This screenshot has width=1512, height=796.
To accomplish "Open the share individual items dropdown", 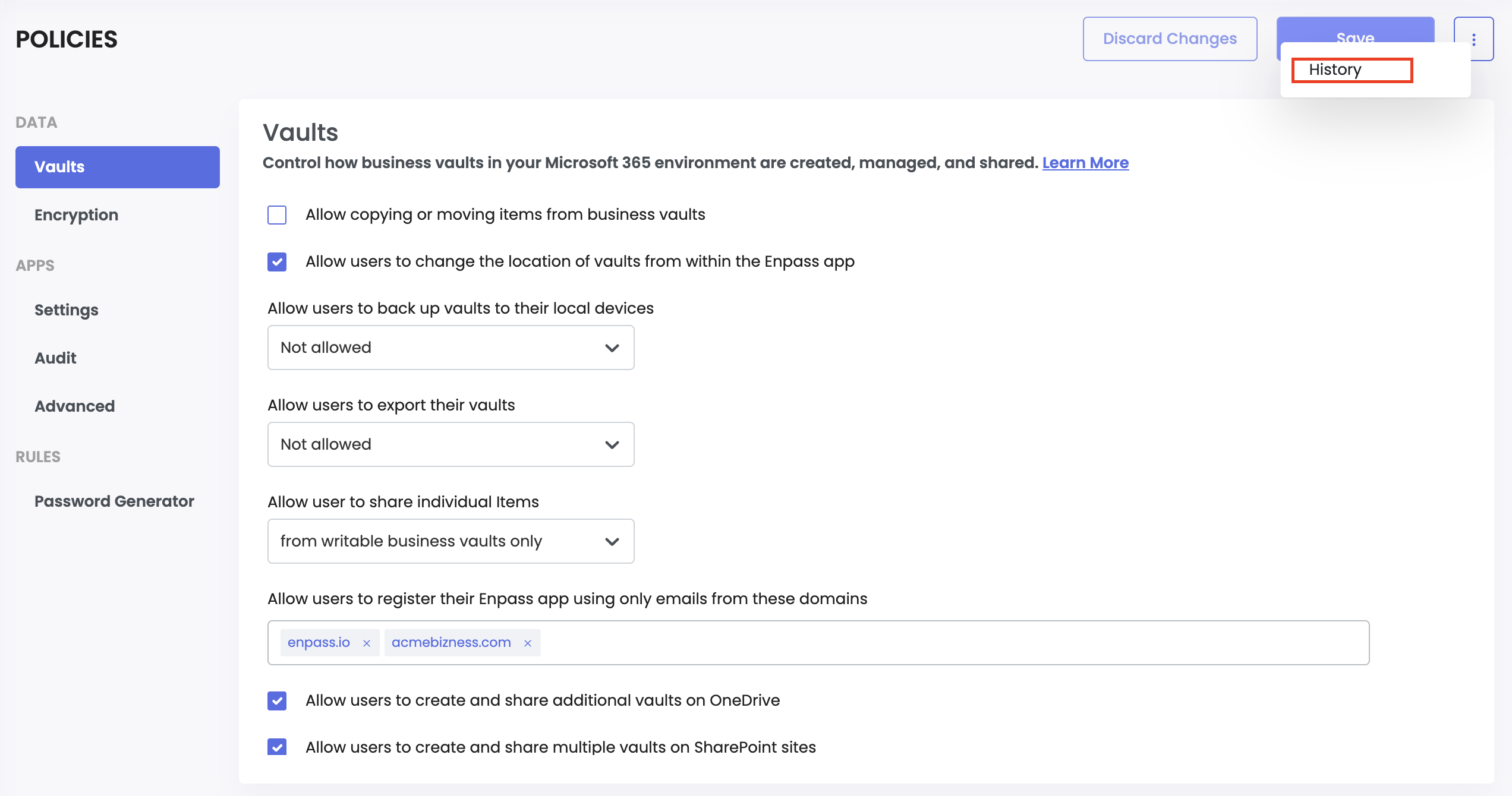I will coord(451,541).
